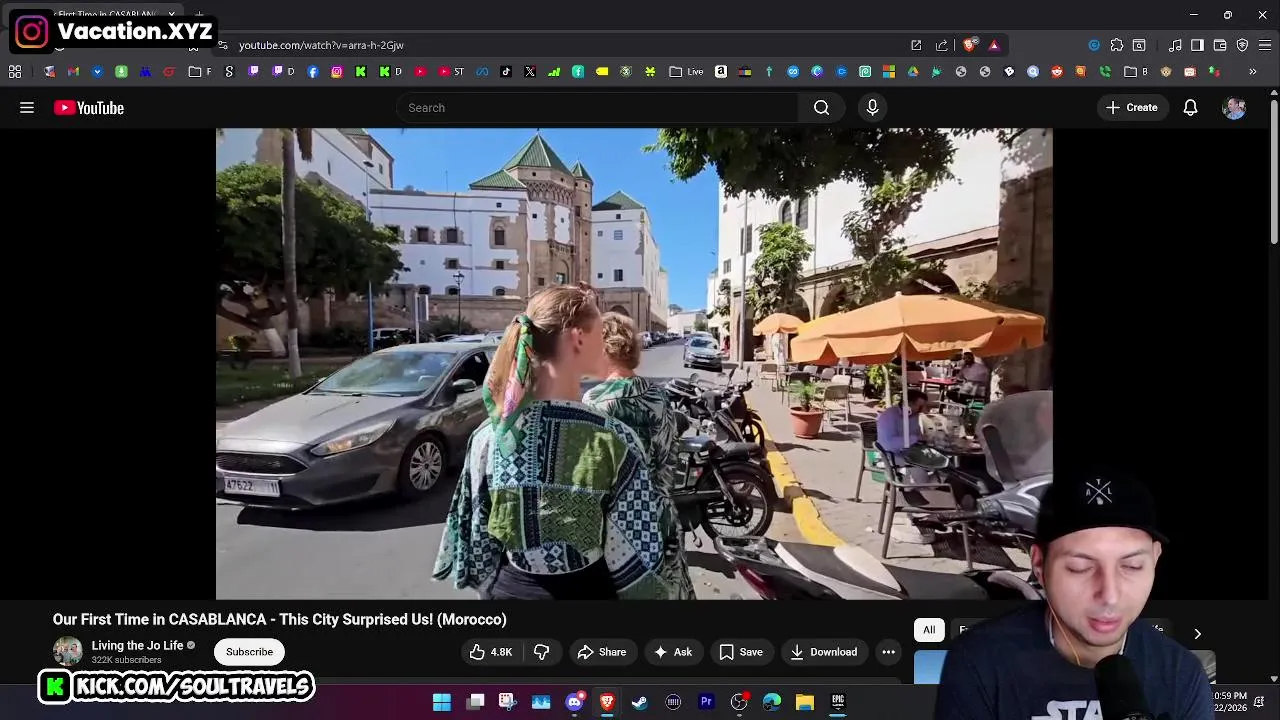1280x720 pixels.
Task: Open Discord from the taskbar
Action: (574, 702)
